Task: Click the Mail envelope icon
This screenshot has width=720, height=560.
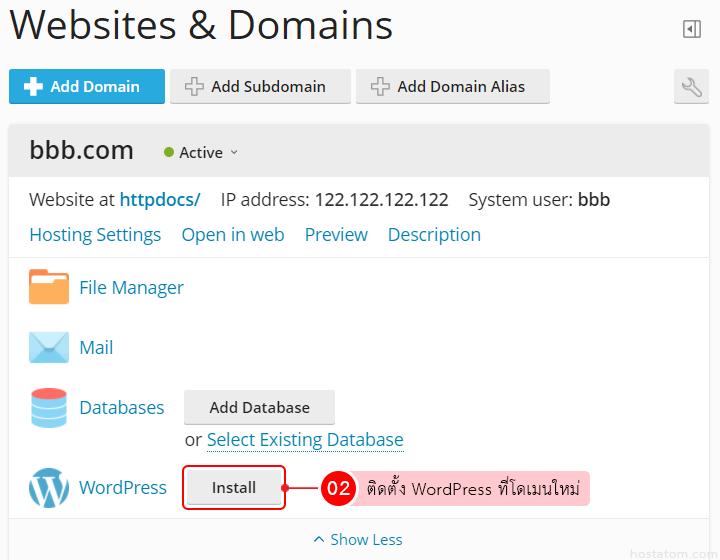Action: 49,347
